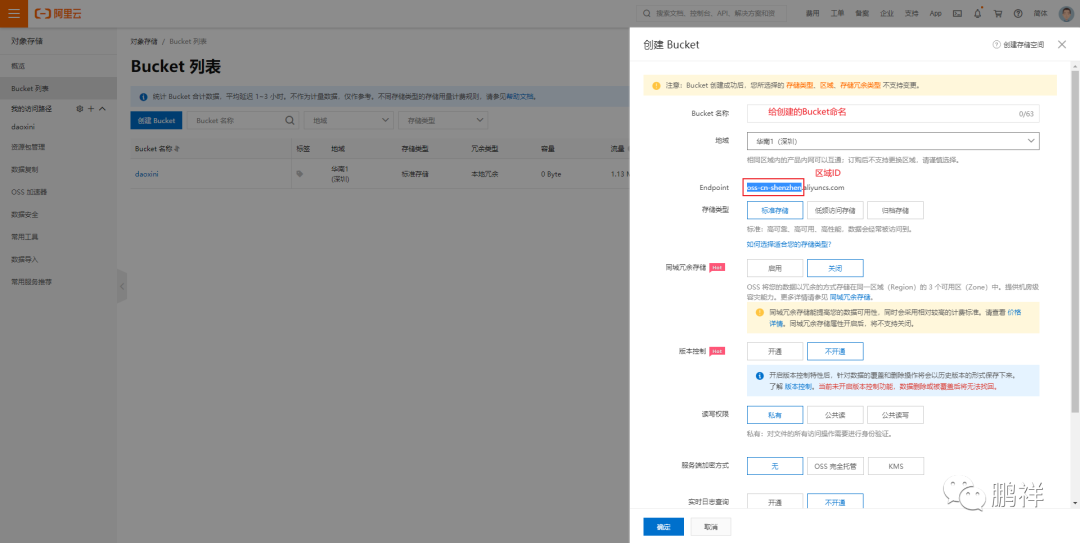Open 如何选择适合您的存储类型 link
Viewport: 1080px width, 543px height.
click(x=789, y=244)
